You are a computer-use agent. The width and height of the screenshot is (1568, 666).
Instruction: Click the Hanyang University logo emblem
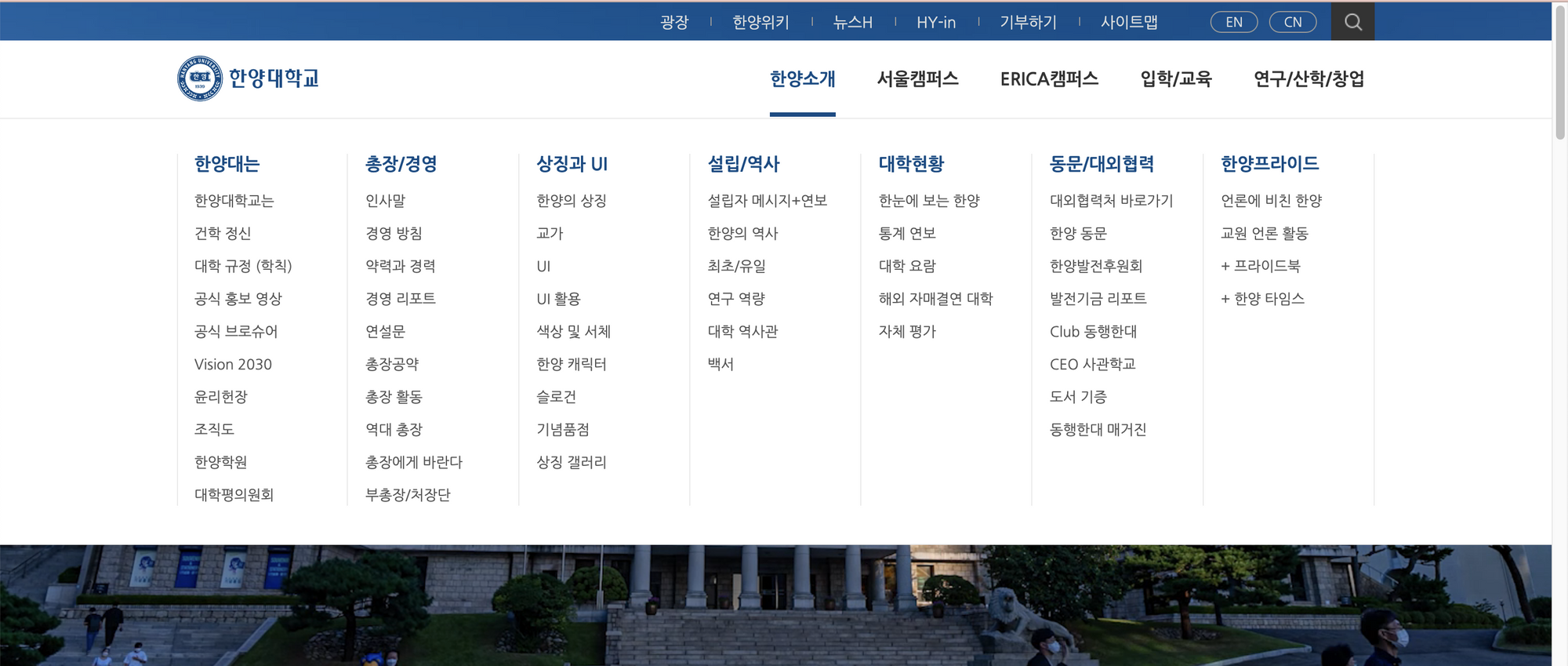tap(200, 78)
